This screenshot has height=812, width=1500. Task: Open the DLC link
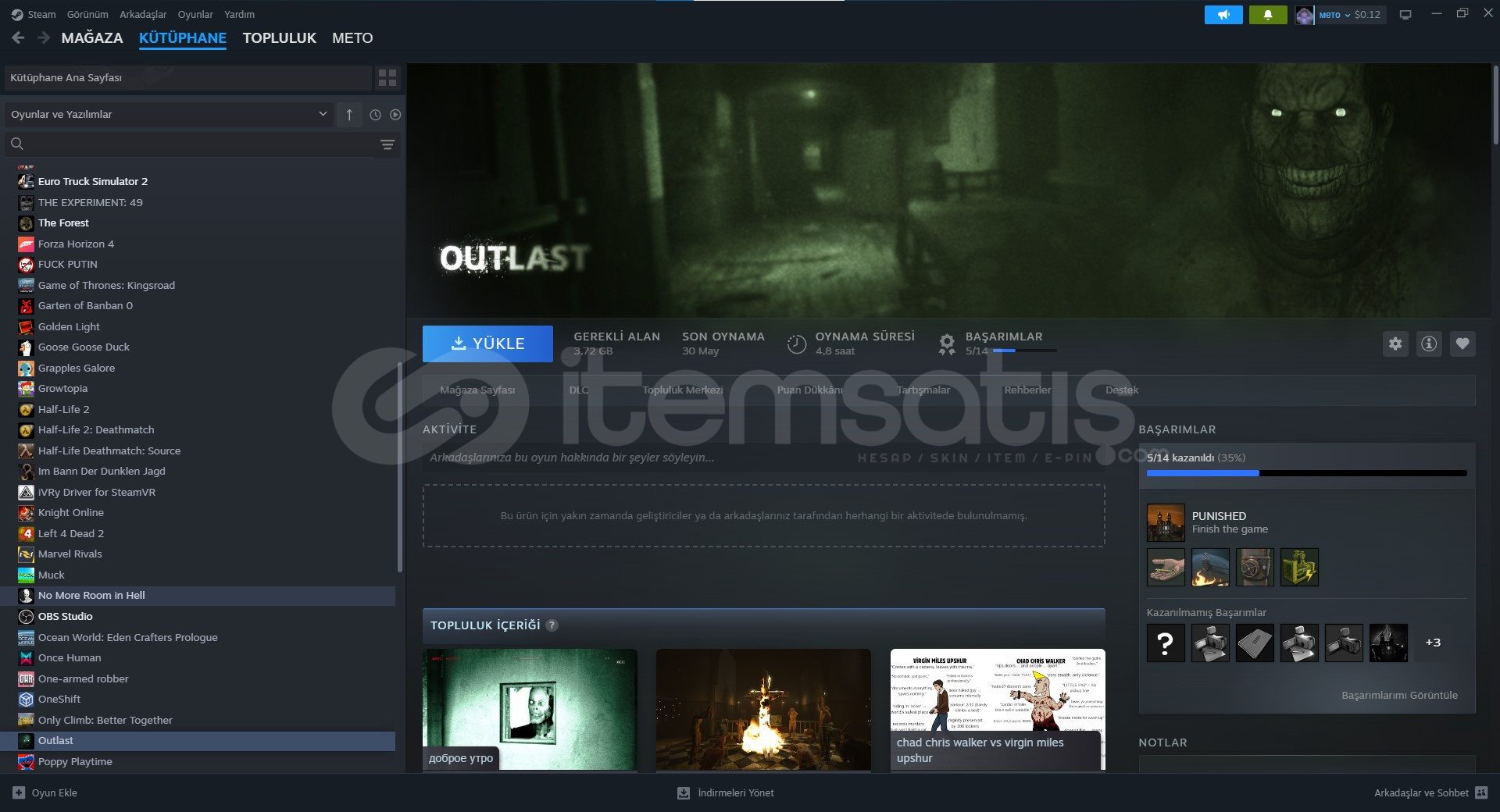click(x=579, y=390)
